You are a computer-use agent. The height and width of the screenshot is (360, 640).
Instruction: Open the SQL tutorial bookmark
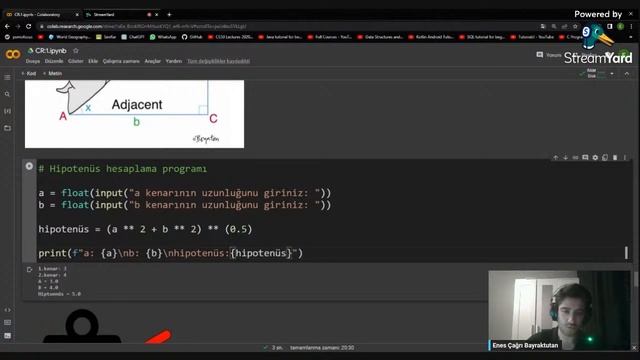482,37
